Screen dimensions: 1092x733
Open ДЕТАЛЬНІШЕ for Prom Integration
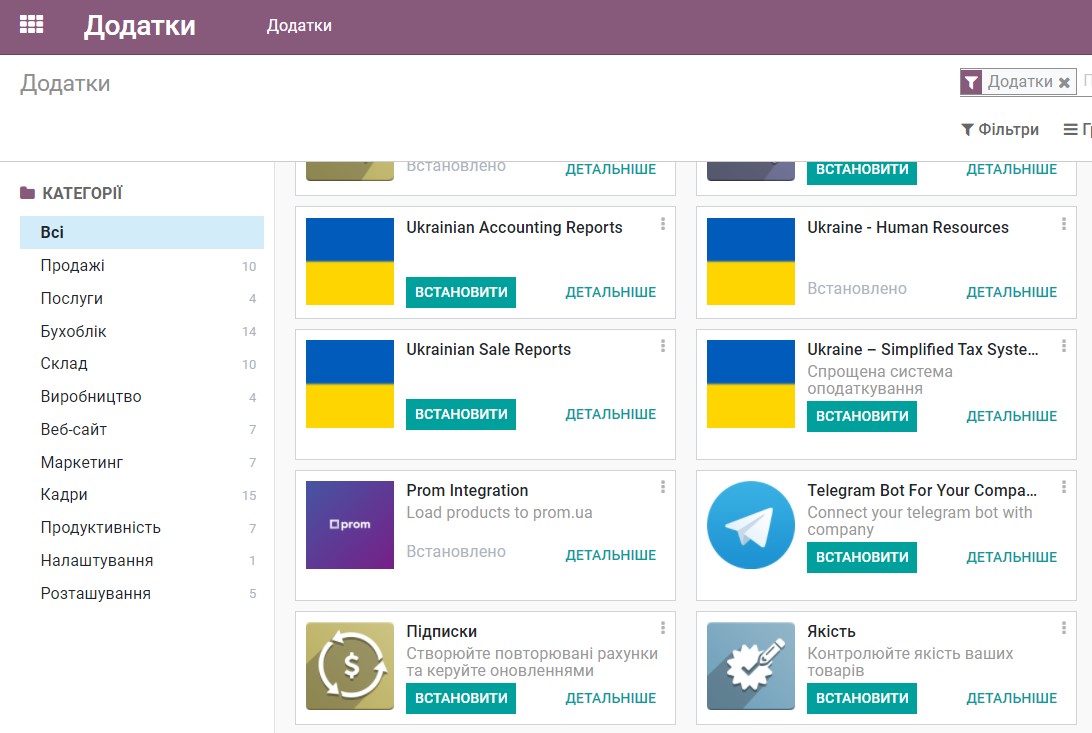pyautogui.click(x=611, y=556)
